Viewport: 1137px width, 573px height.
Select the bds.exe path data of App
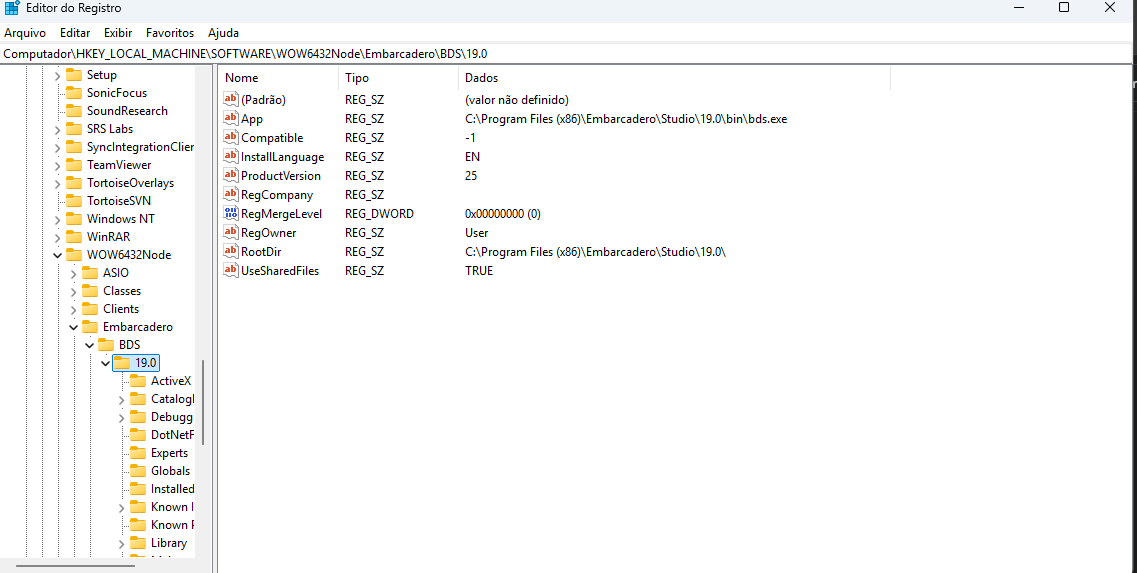(626, 119)
